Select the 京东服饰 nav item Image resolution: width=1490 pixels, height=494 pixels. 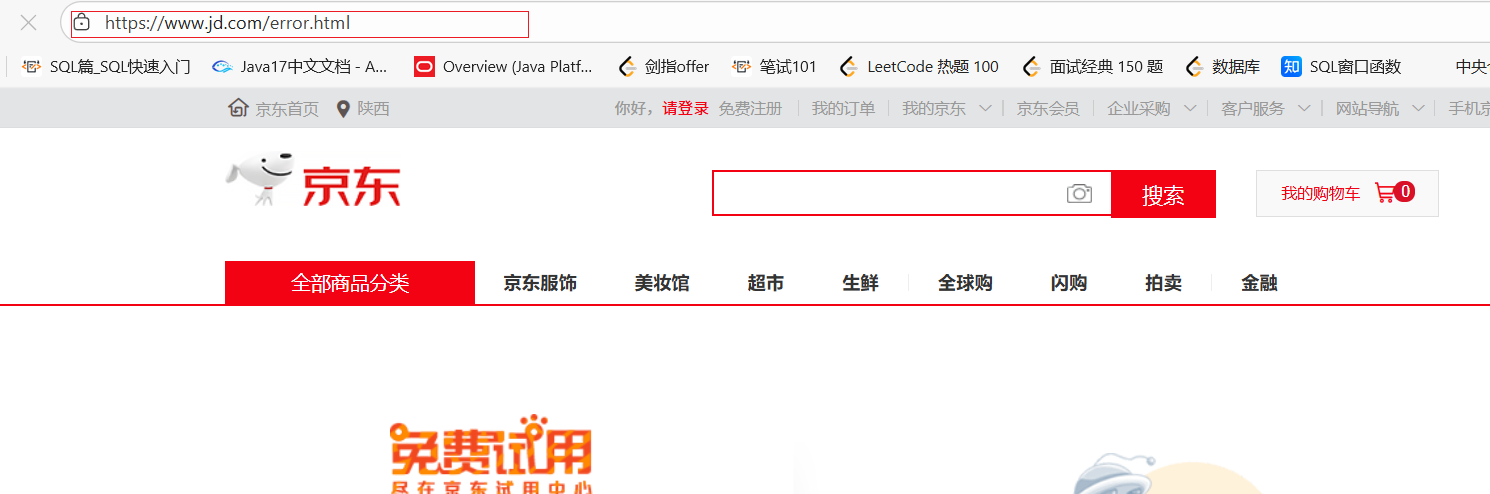[540, 283]
